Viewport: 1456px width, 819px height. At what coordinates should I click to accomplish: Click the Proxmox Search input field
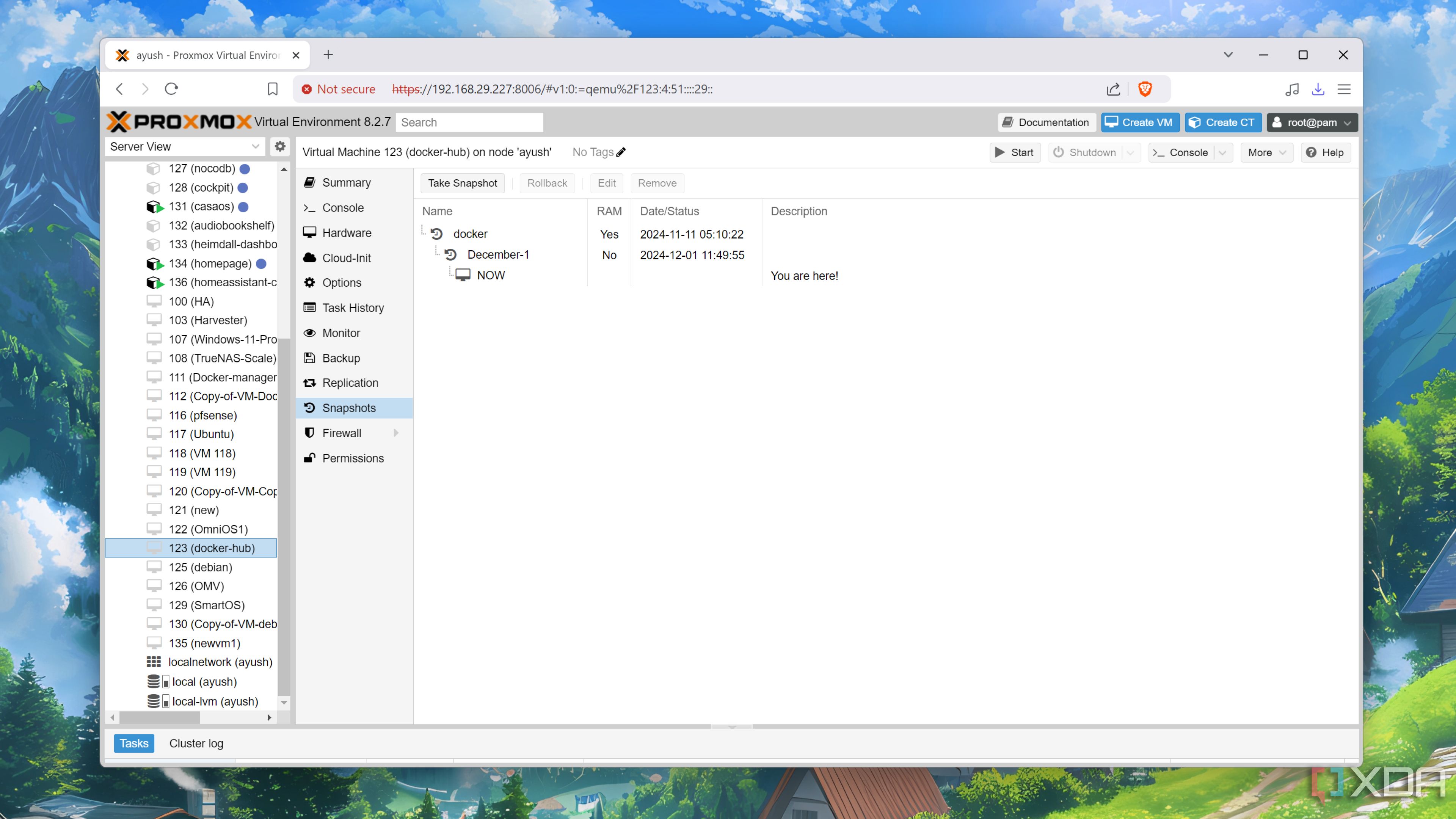click(x=469, y=122)
